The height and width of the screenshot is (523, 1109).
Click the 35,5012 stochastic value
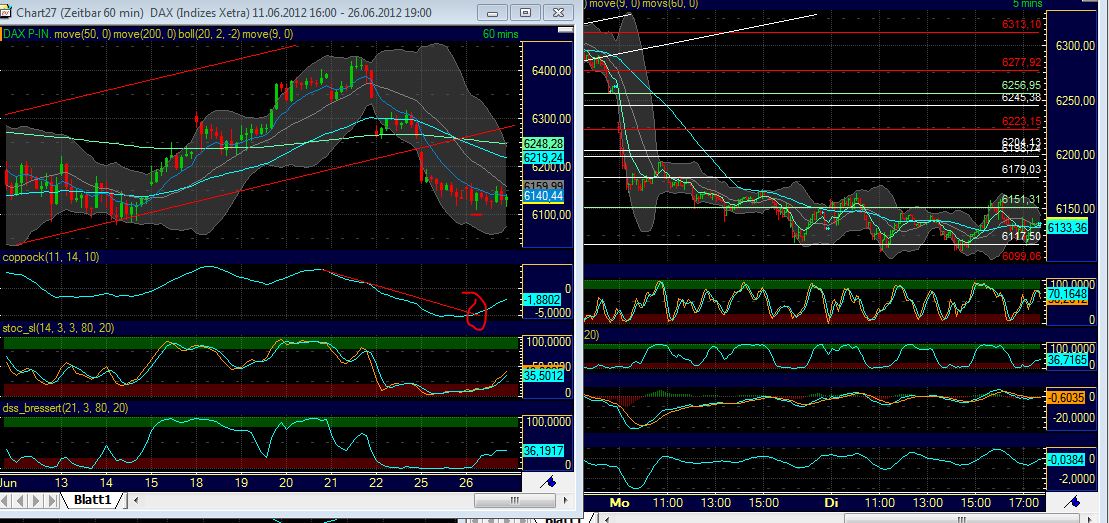click(543, 377)
